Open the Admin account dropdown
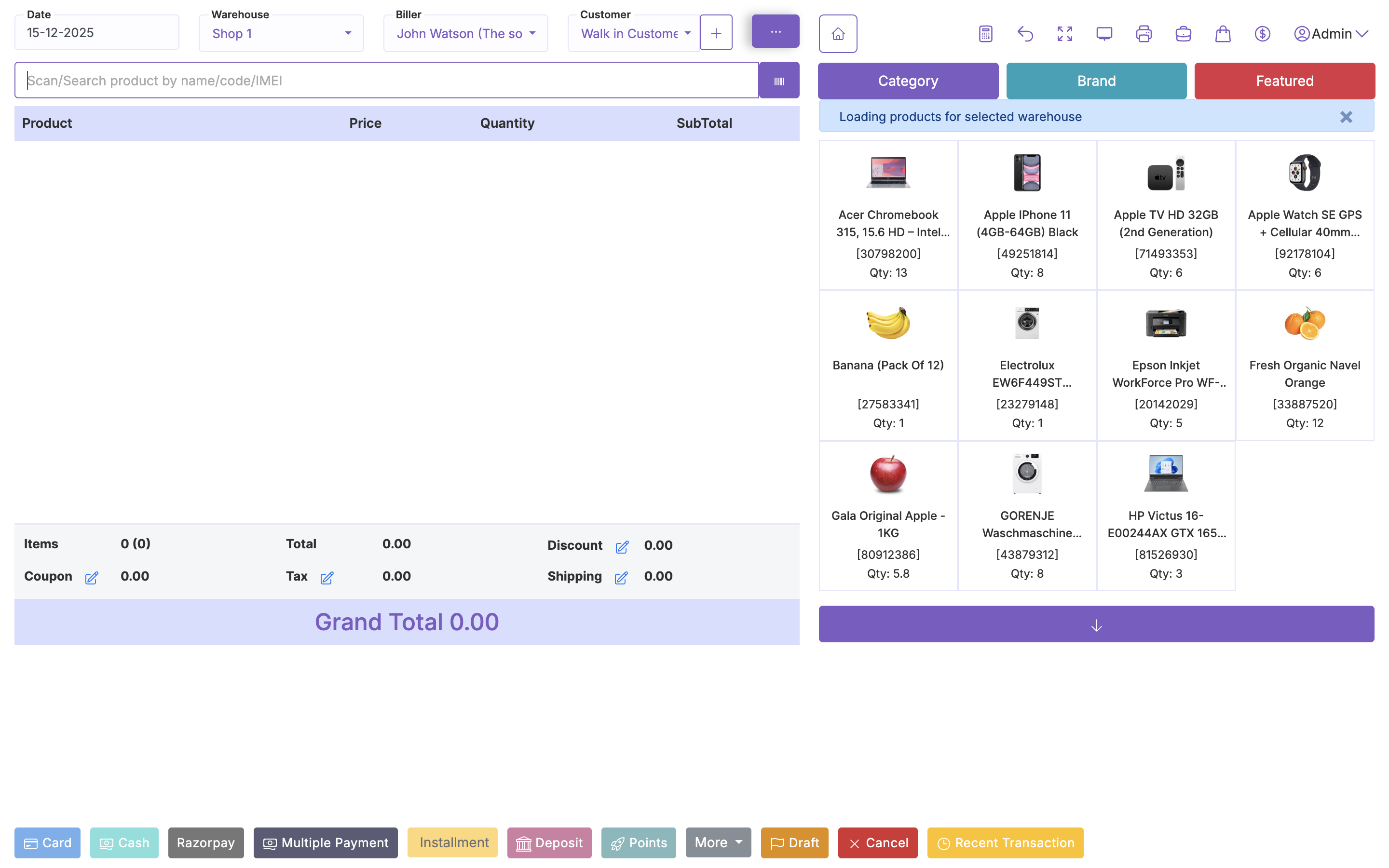 [x=1331, y=33]
